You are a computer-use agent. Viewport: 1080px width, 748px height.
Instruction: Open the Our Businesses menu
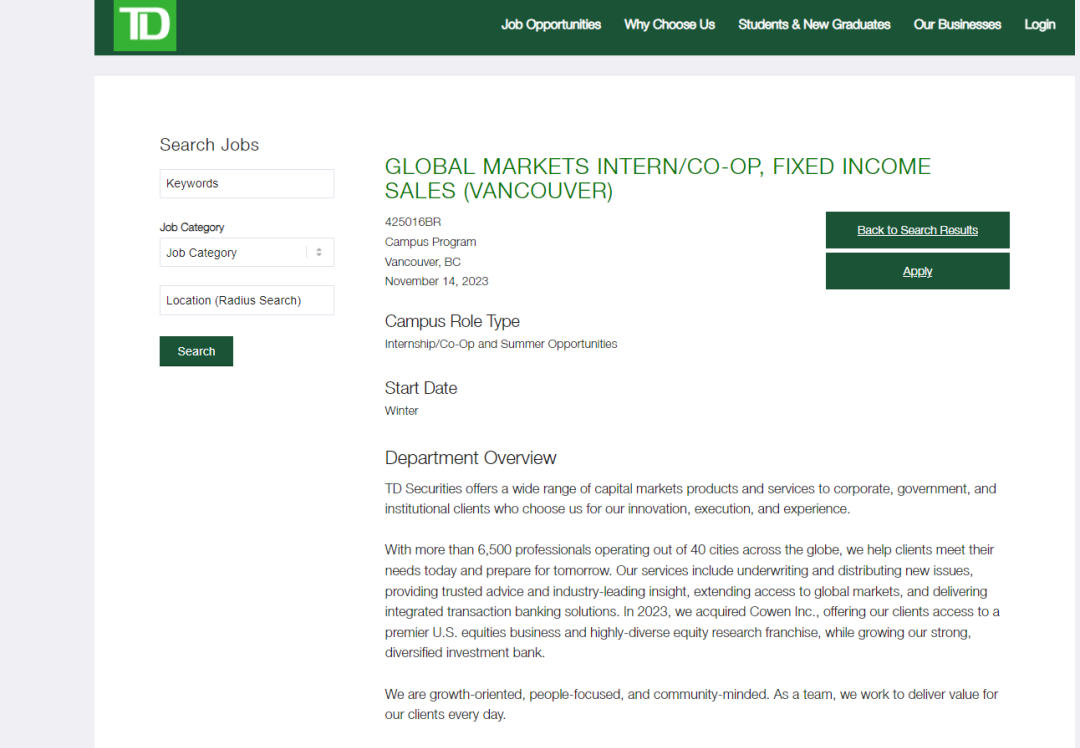(957, 25)
